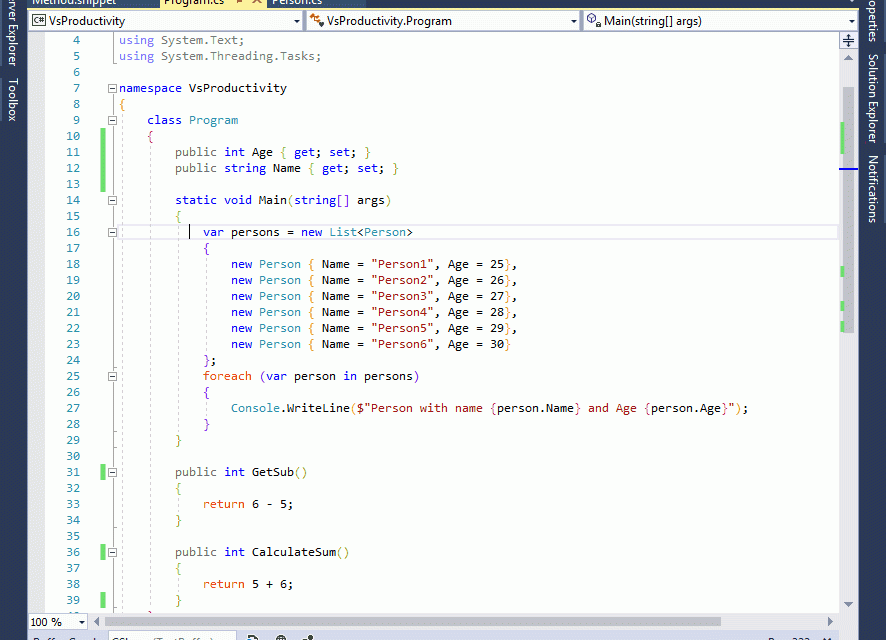Collapse the foreach loop block

point(112,376)
